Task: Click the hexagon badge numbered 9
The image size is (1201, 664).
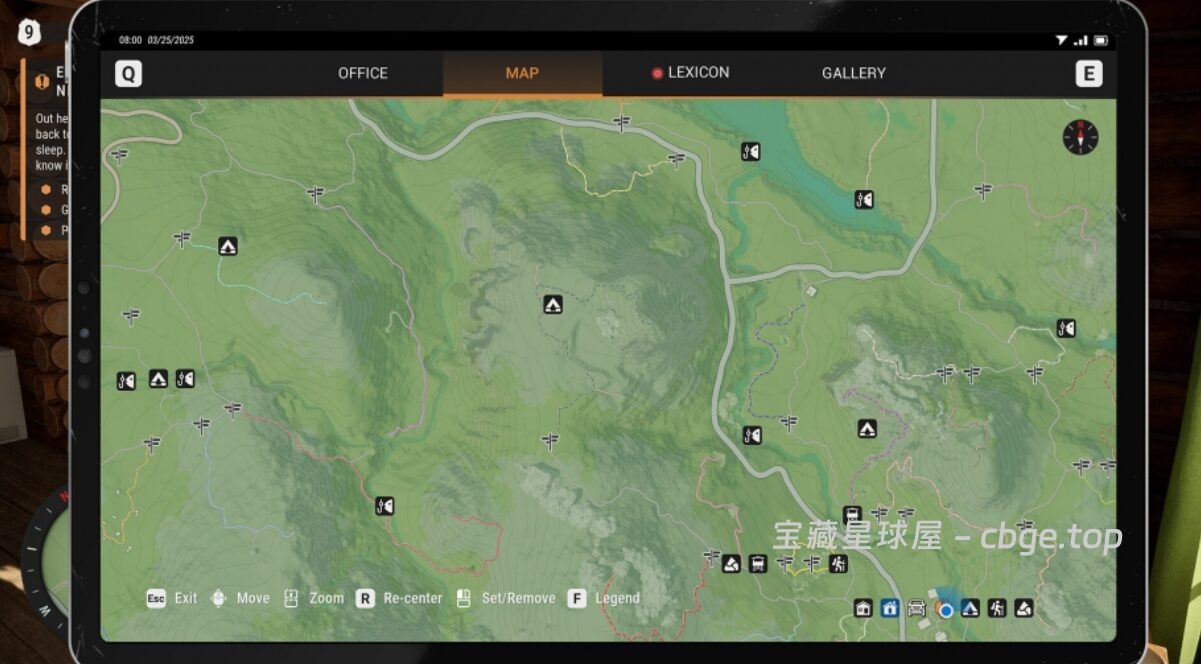Action: [29, 32]
